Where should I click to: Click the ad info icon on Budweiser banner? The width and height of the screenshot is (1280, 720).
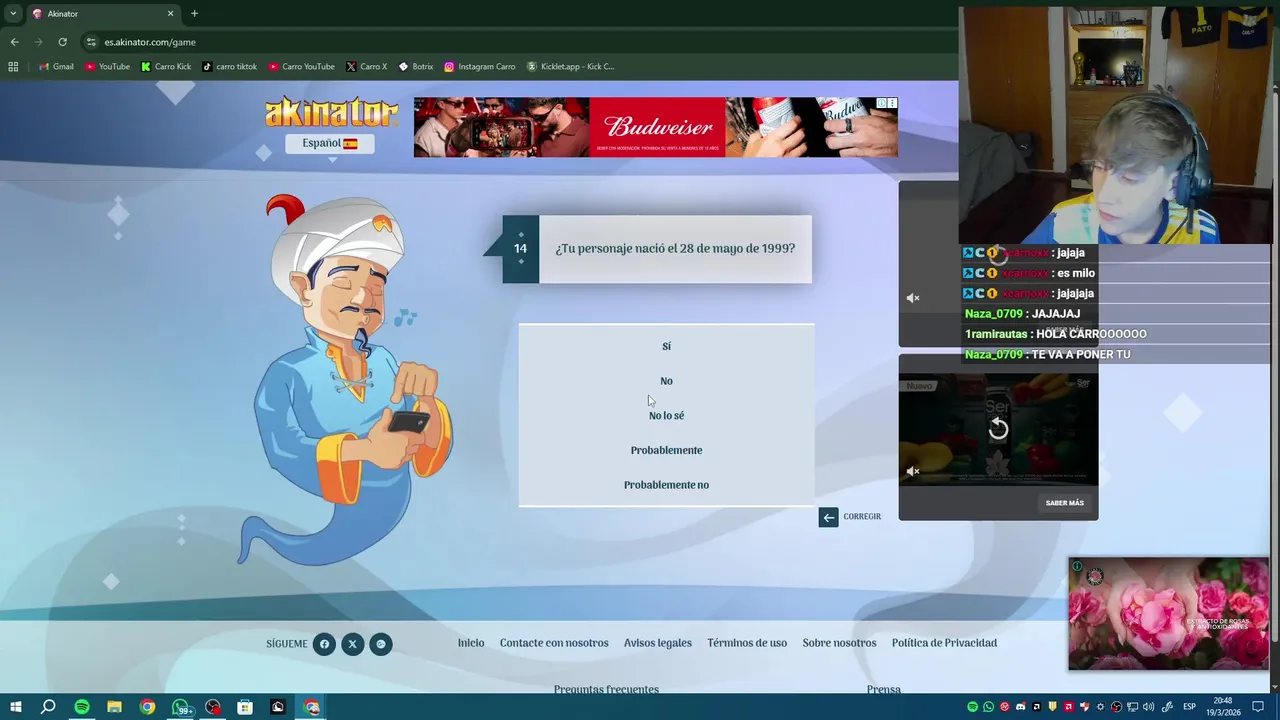881,103
